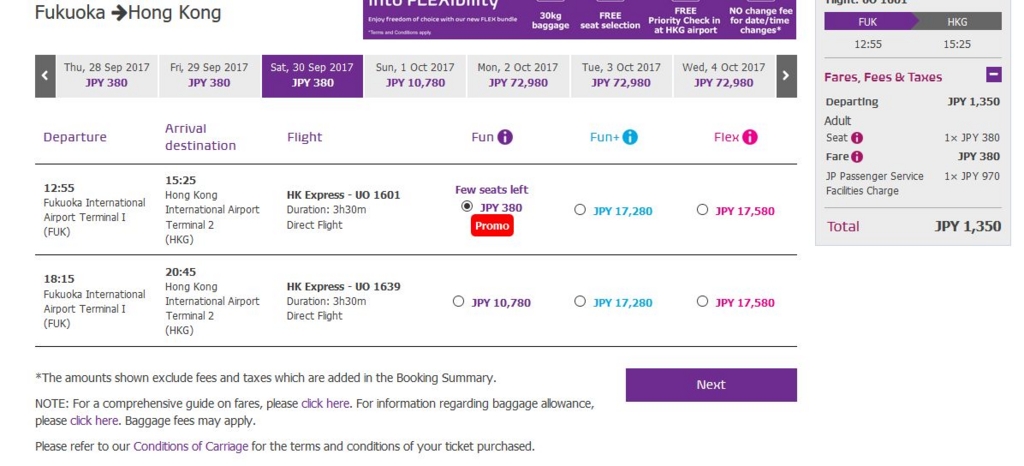Select Fun+ JPY 17,280 for UO 1601

click(x=579, y=210)
